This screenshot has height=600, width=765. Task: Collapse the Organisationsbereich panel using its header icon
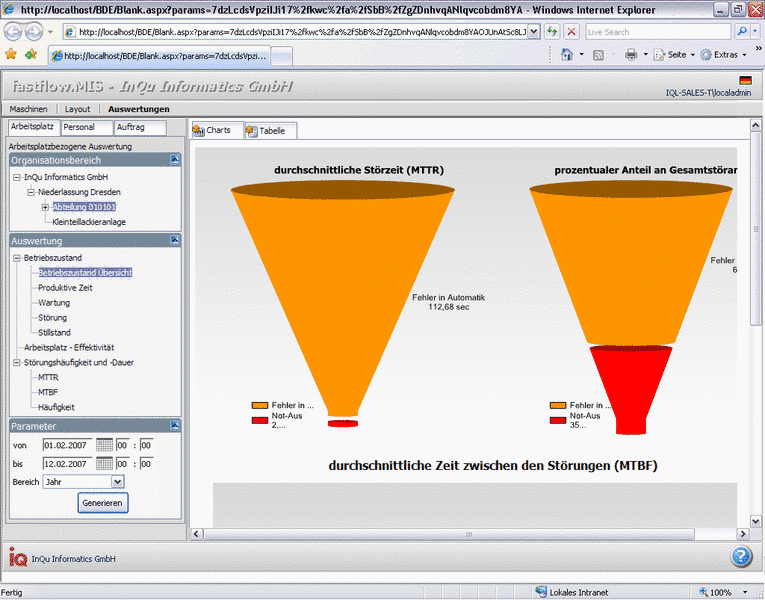[175, 160]
